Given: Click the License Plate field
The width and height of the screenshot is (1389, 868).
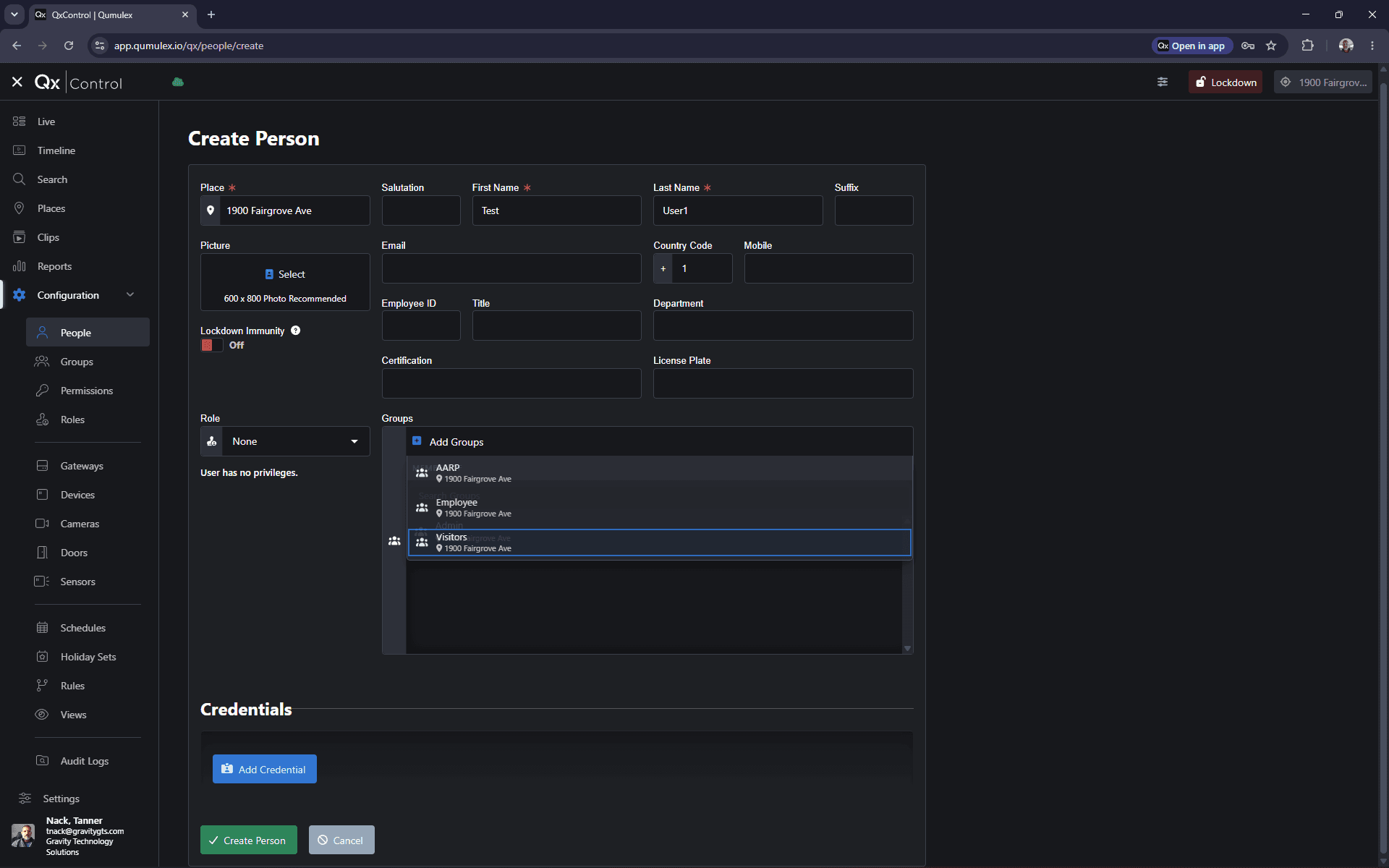Looking at the screenshot, I should [x=783, y=383].
